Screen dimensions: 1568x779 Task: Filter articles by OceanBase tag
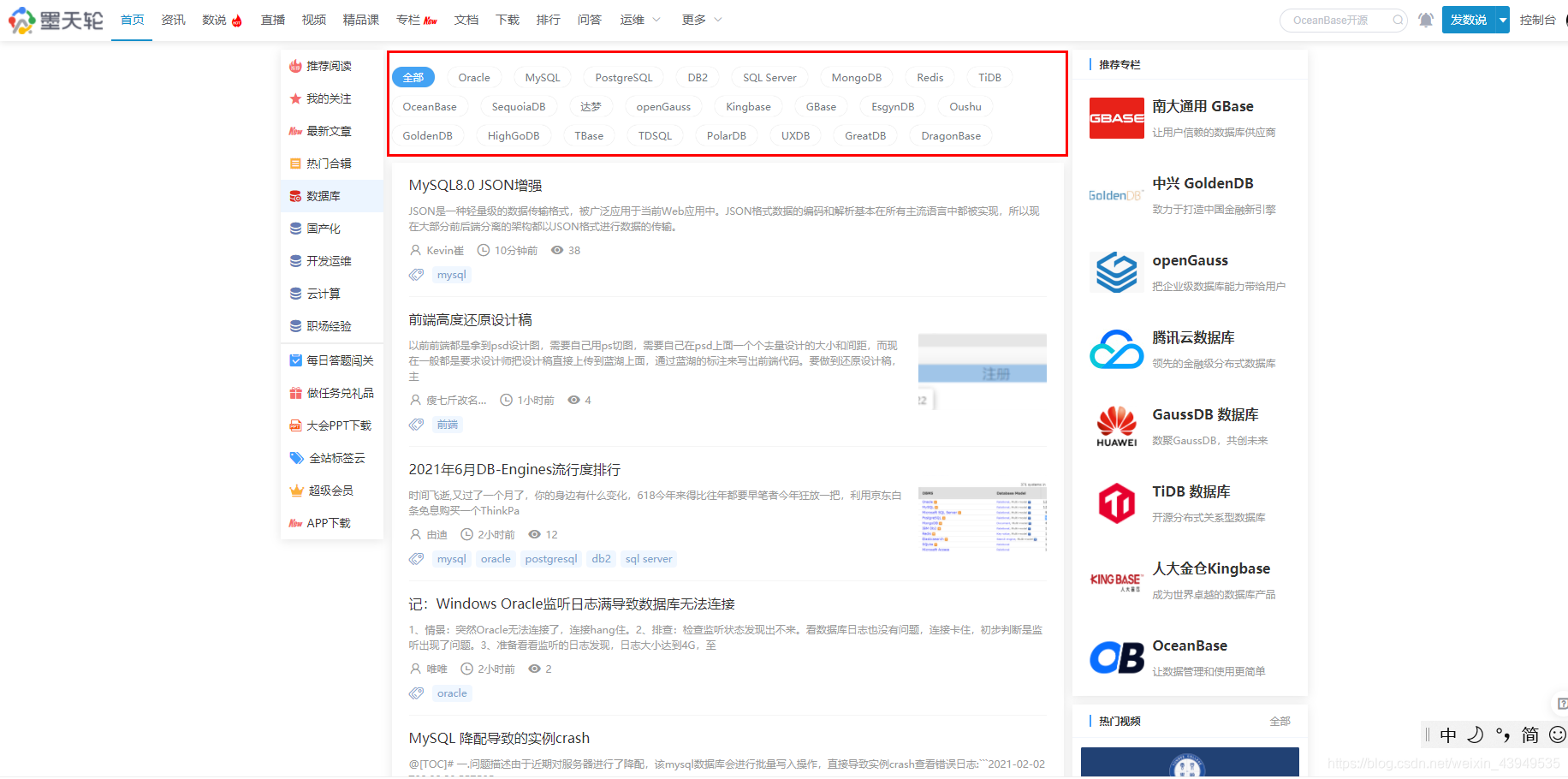point(430,107)
